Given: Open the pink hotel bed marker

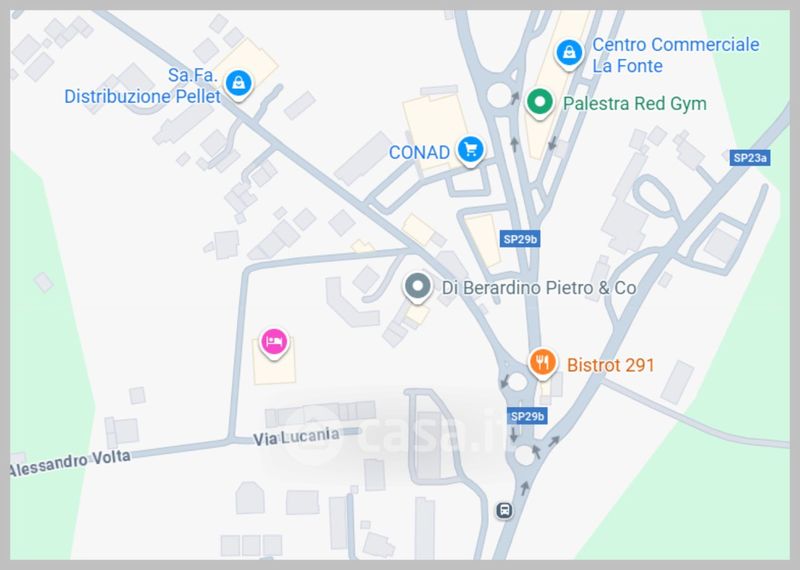Looking at the screenshot, I should 274,343.
